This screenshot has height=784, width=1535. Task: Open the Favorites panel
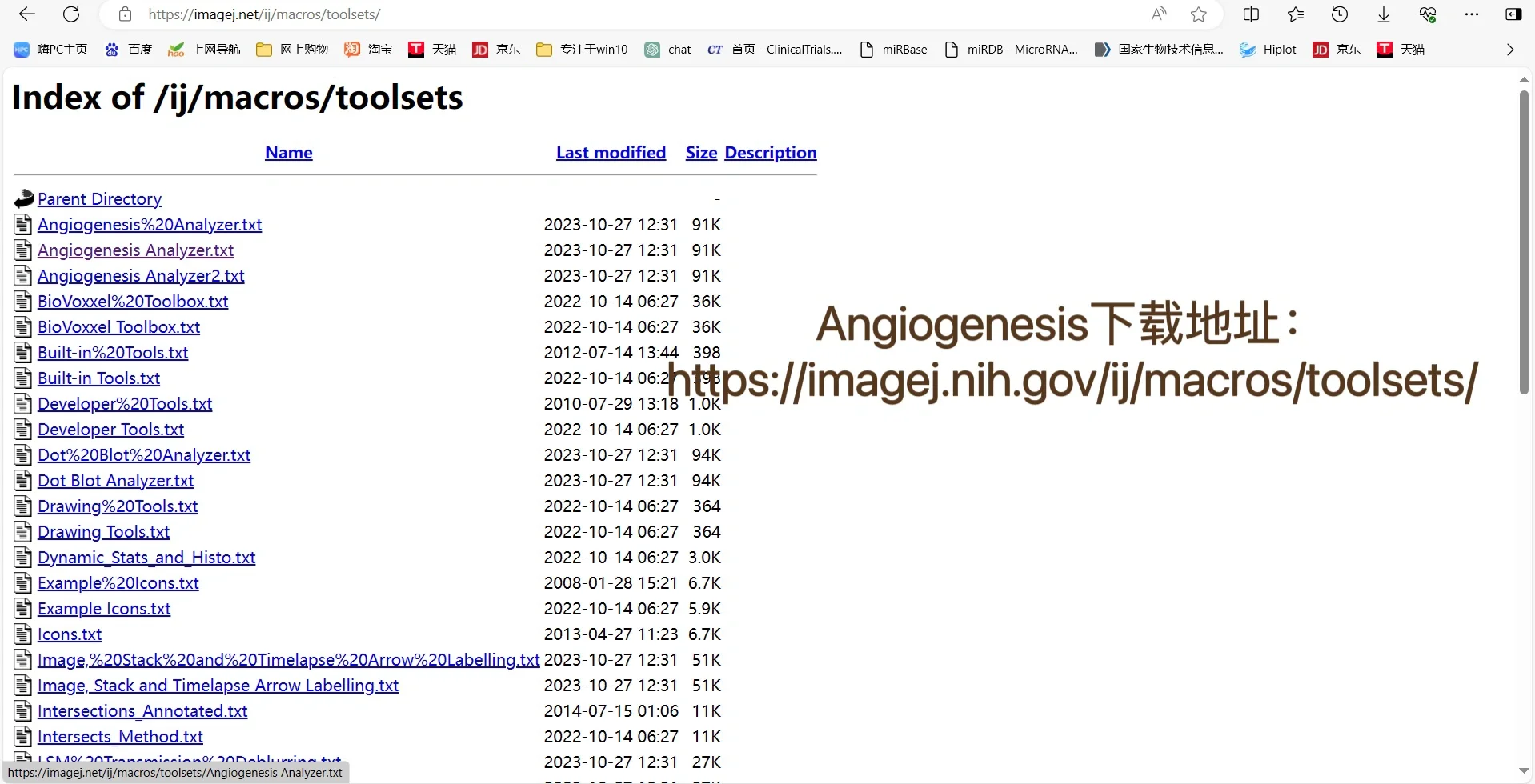1296,14
